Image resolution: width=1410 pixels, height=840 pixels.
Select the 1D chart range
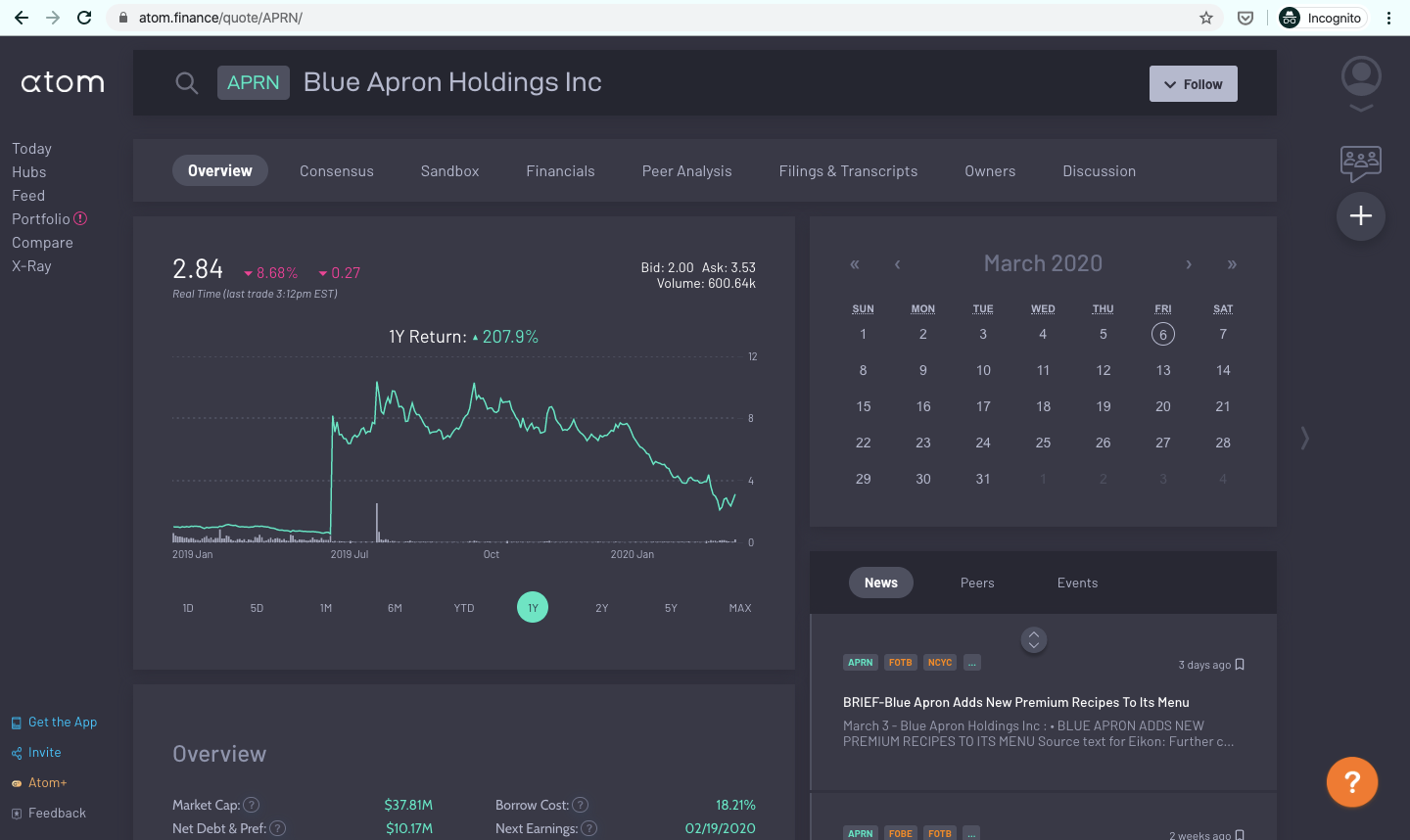click(x=188, y=608)
